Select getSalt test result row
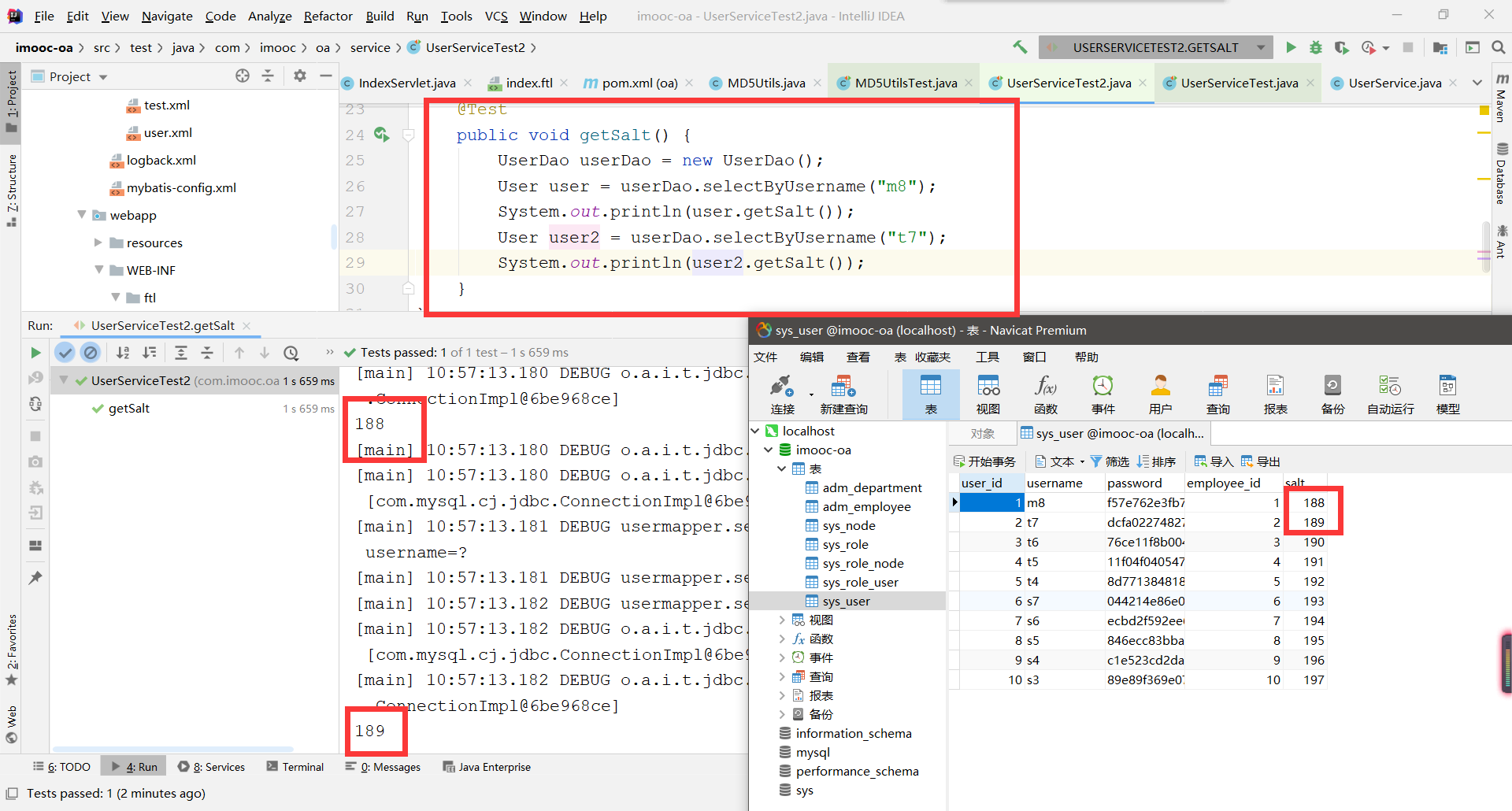The image size is (1512, 811). 129,408
